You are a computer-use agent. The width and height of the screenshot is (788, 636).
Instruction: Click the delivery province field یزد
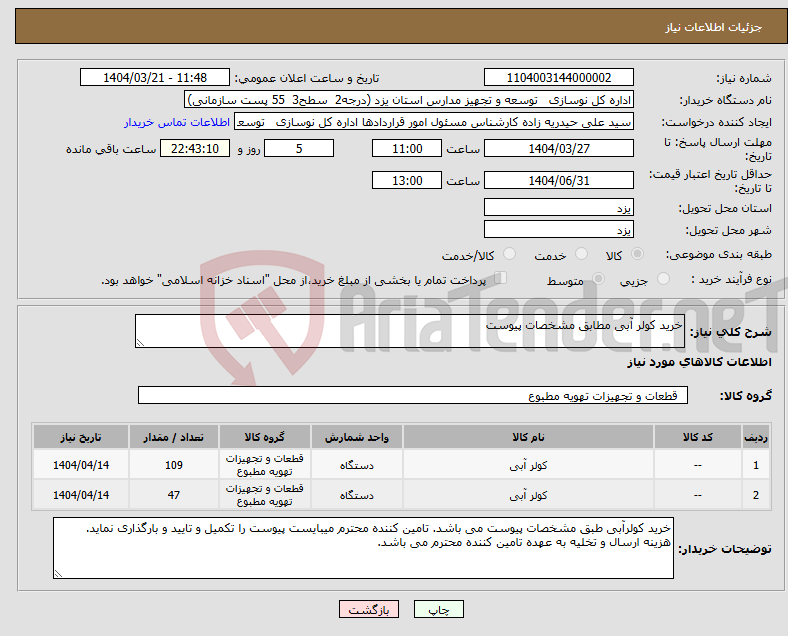(x=558, y=207)
